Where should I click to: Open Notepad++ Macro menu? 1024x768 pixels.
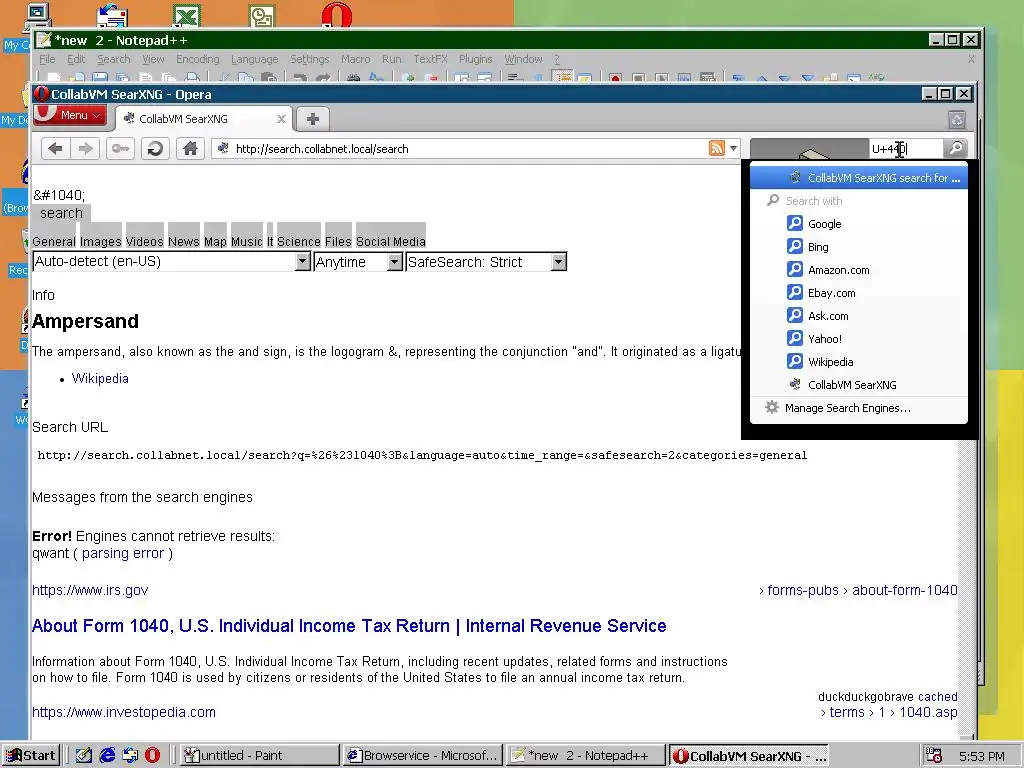click(x=355, y=59)
